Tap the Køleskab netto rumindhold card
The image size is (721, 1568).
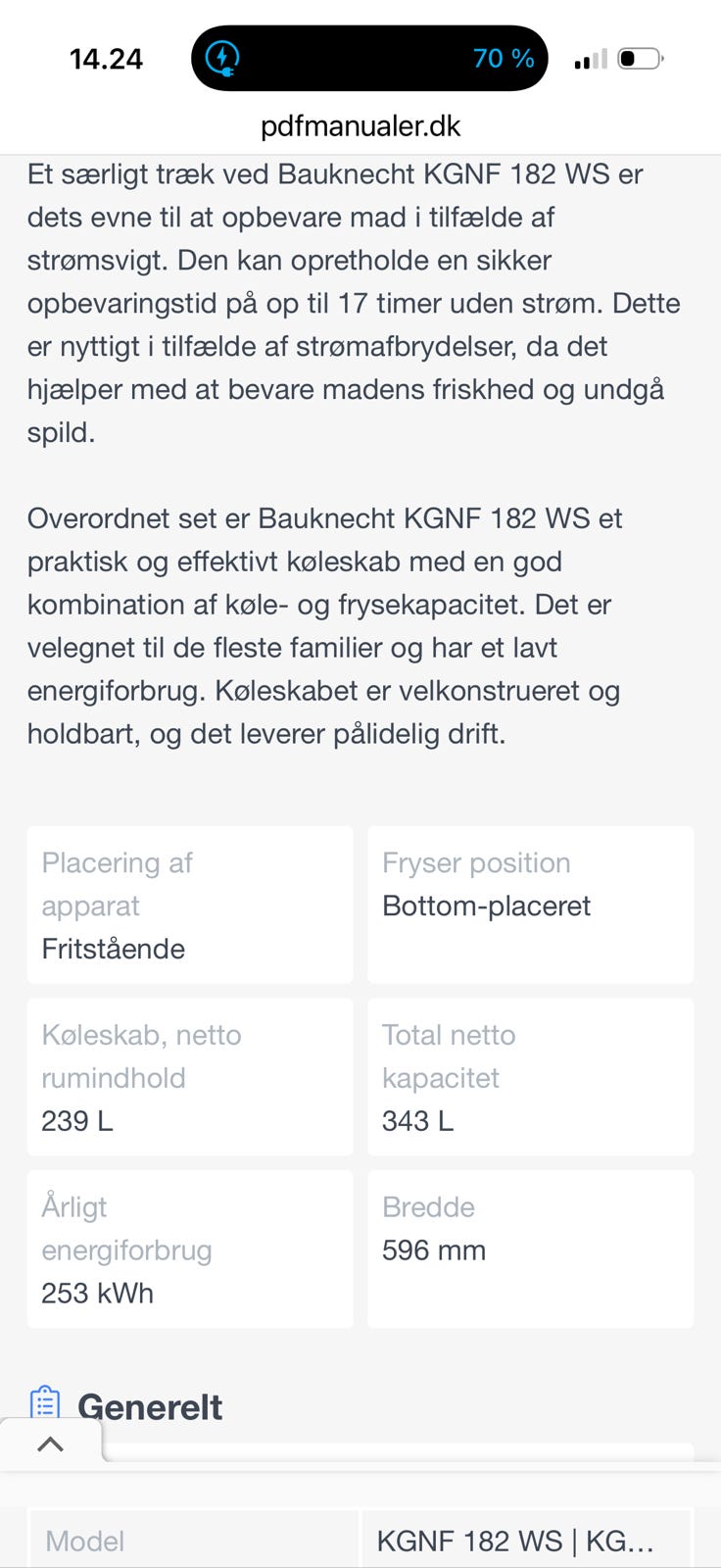pos(190,1077)
